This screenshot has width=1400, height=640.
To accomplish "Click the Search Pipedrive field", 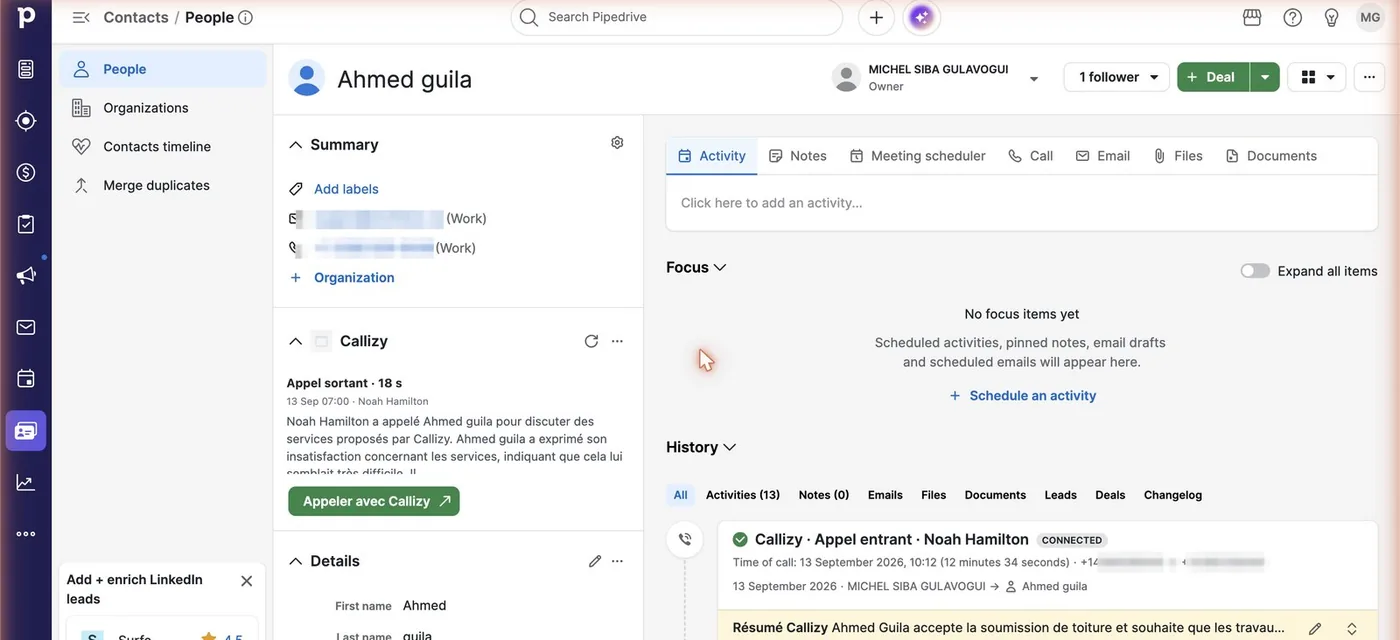I will [x=677, y=17].
